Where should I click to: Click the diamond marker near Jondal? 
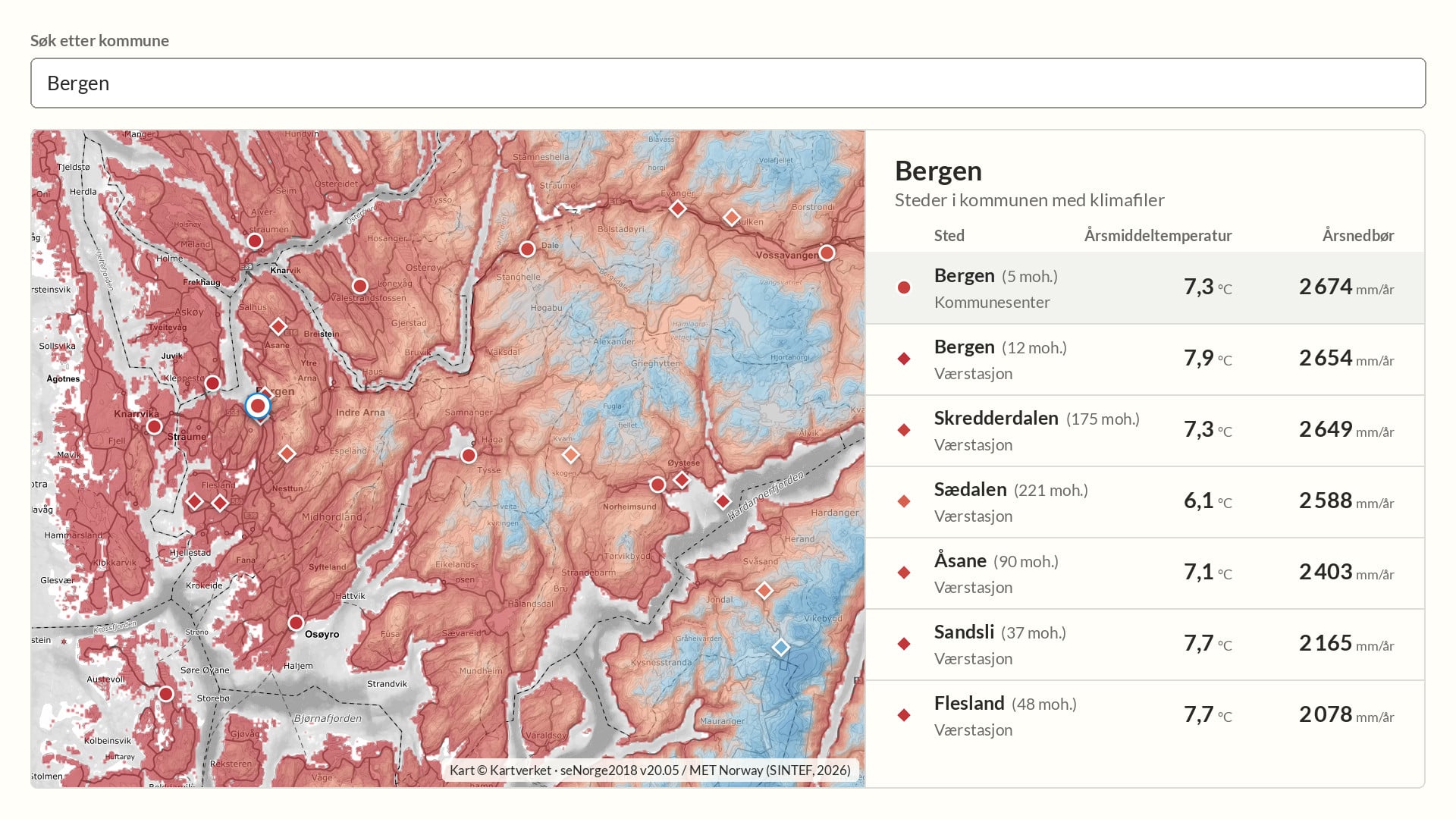click(x=764, y=590)
